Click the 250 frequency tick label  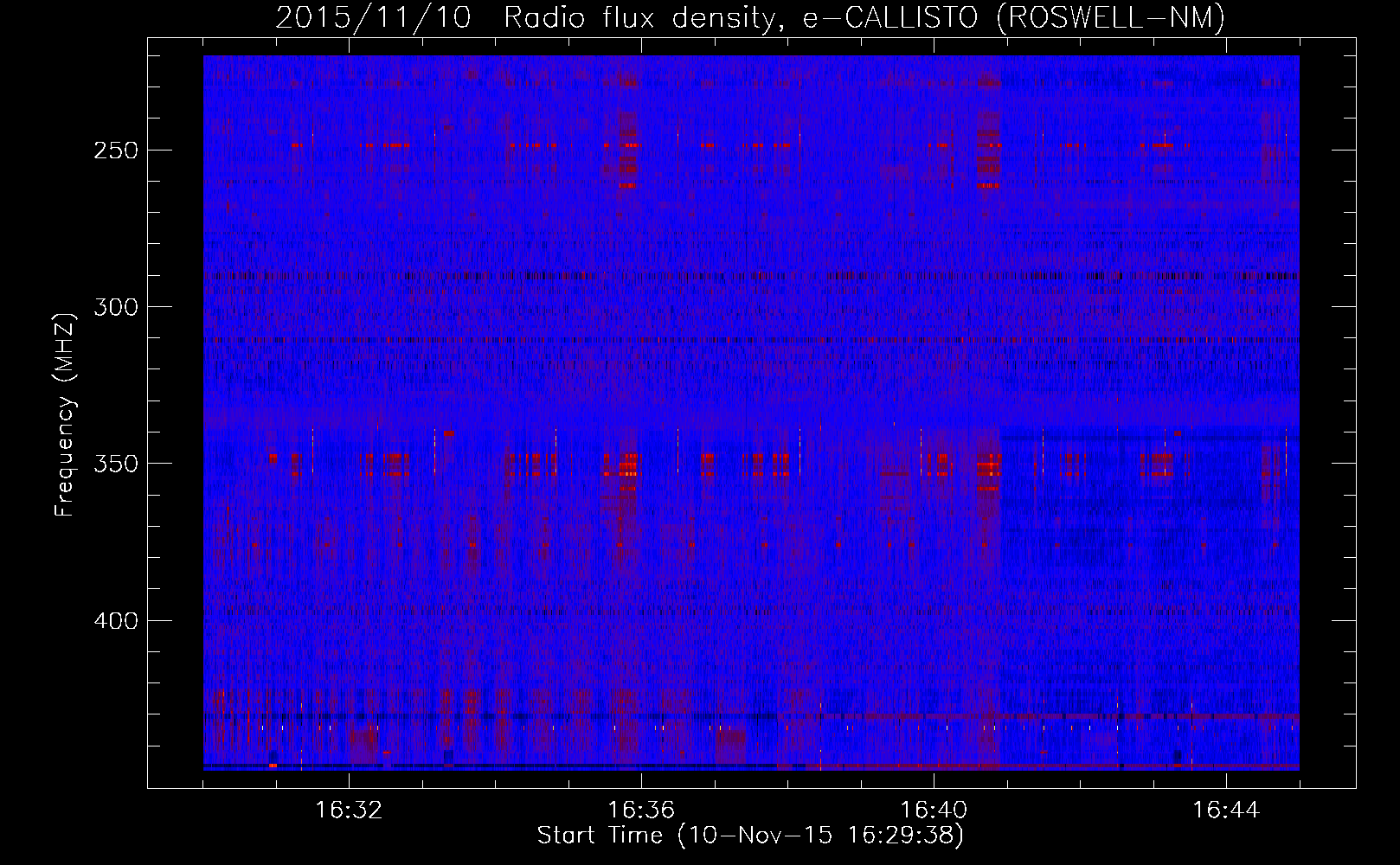[x=115, y=150]
